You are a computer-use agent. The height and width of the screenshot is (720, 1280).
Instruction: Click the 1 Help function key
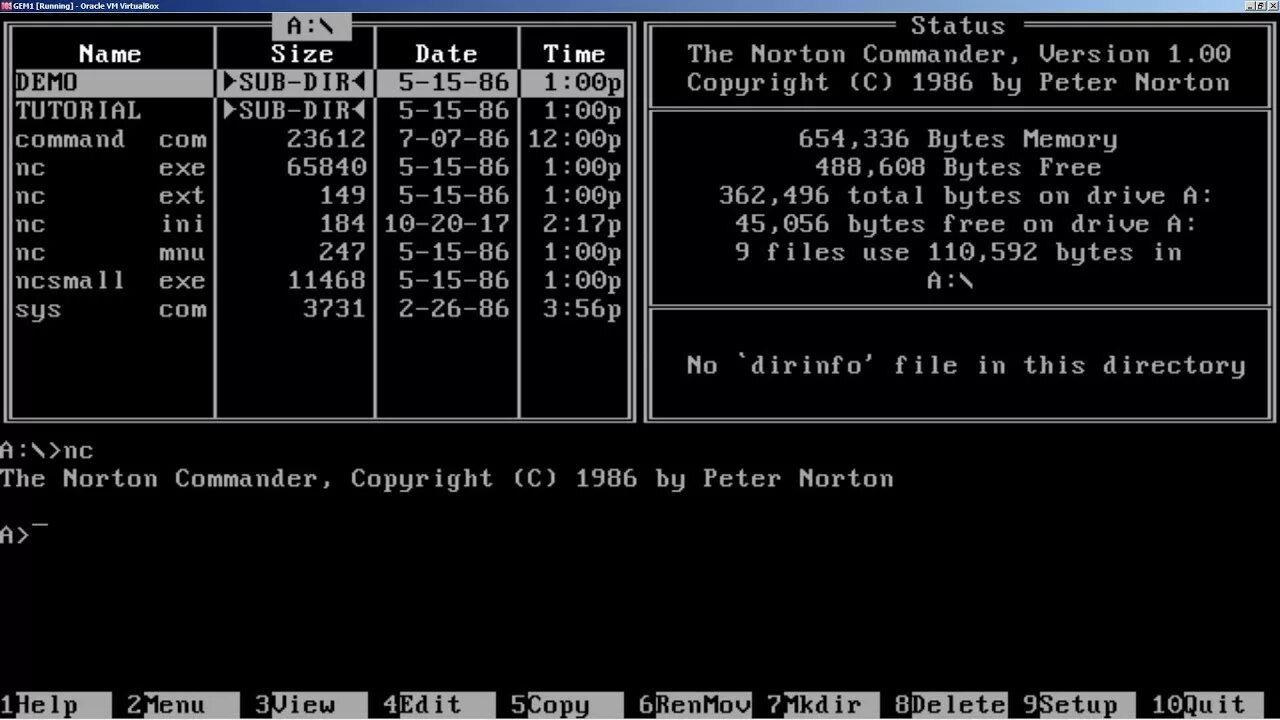[x=55, y=705]
